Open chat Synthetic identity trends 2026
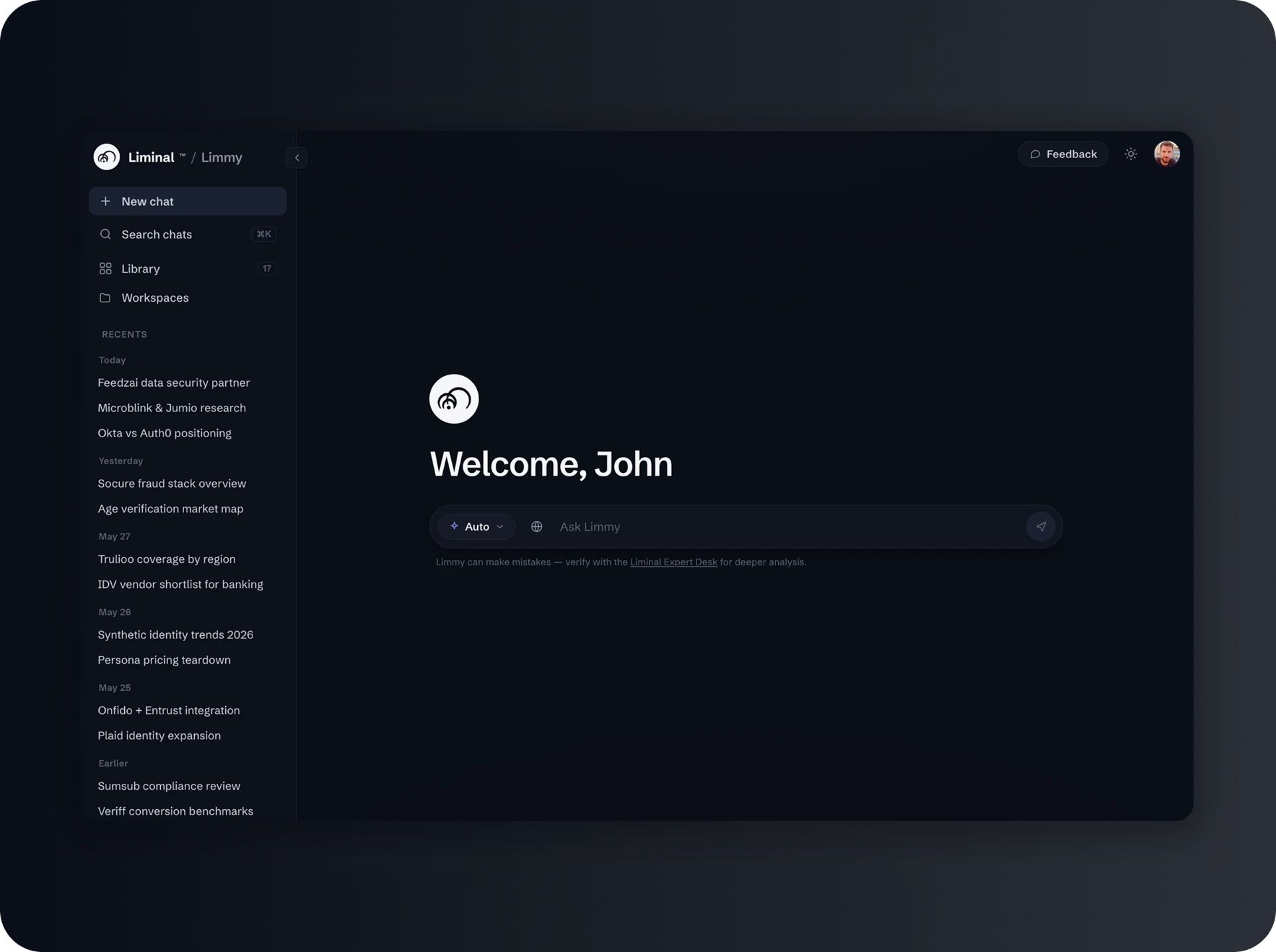This screenshot has width=1276, height=952. coord(175,635)
